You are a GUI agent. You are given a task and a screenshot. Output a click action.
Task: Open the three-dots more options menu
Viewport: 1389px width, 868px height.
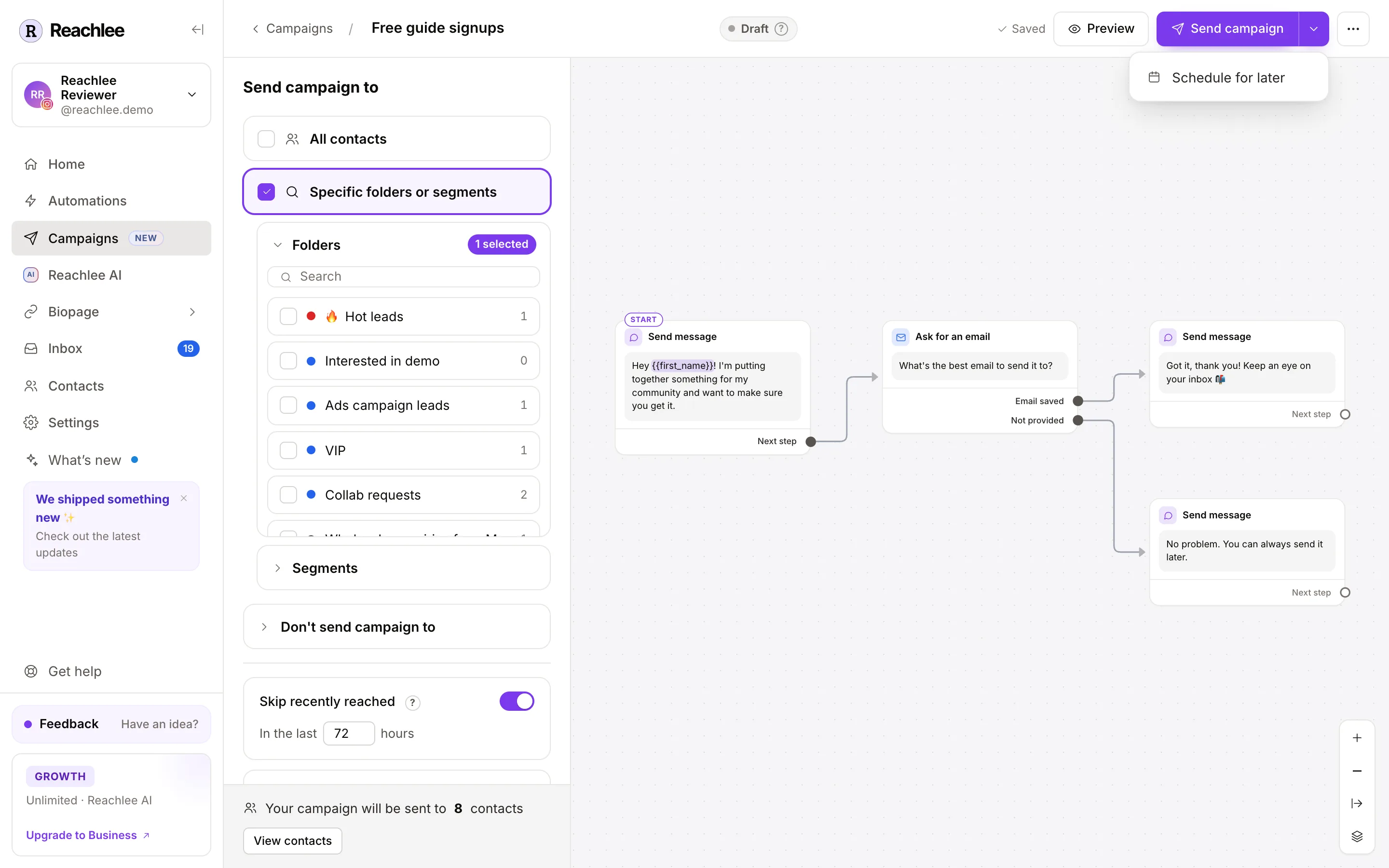point(1353,29)
